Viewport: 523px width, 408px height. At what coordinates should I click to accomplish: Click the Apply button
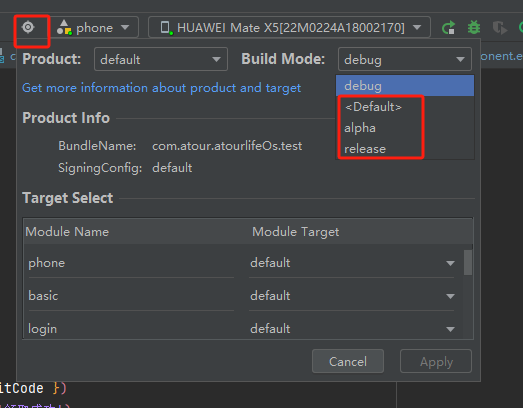tap(436, 361)
